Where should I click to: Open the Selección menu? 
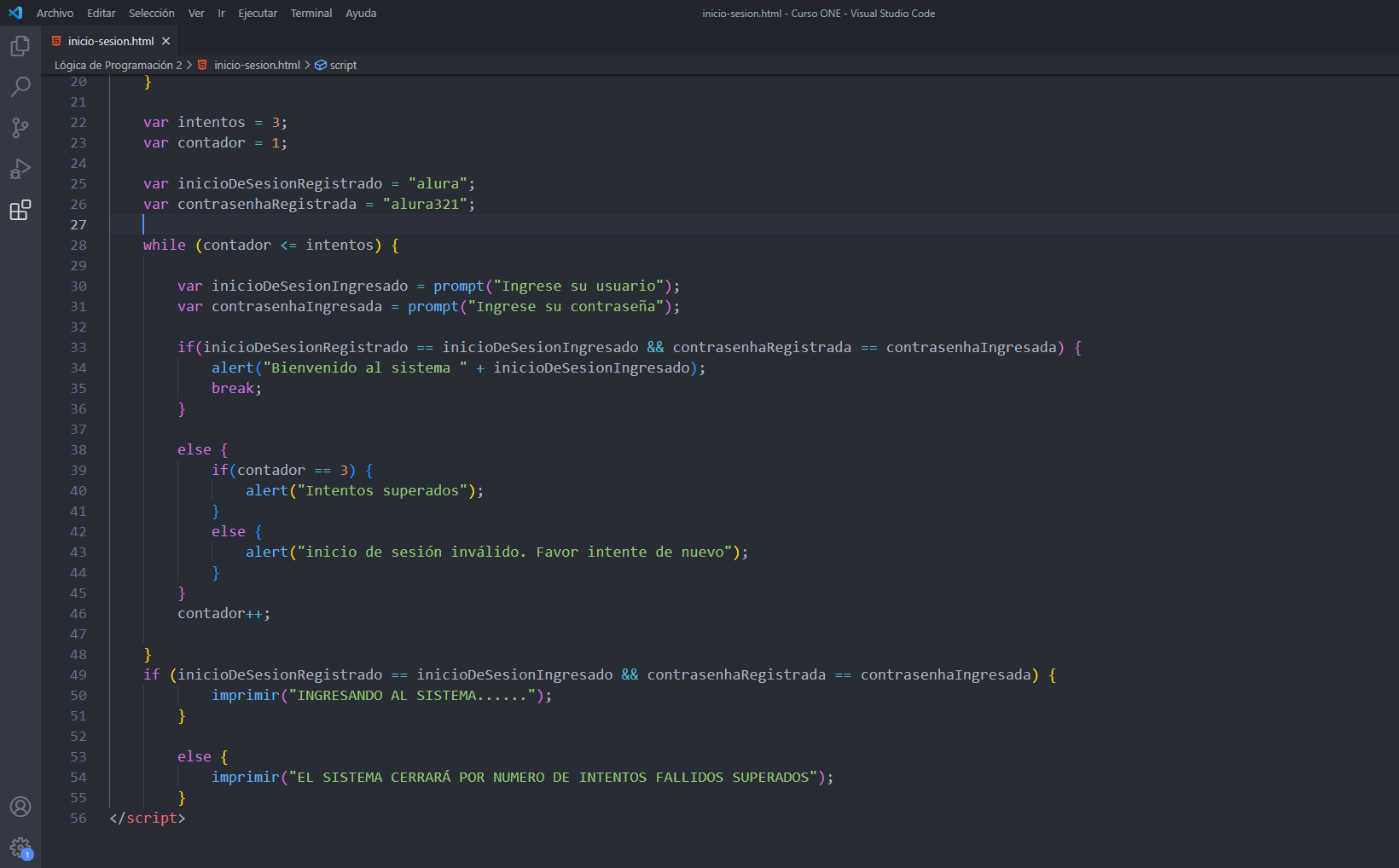click(x=152, y=13)
